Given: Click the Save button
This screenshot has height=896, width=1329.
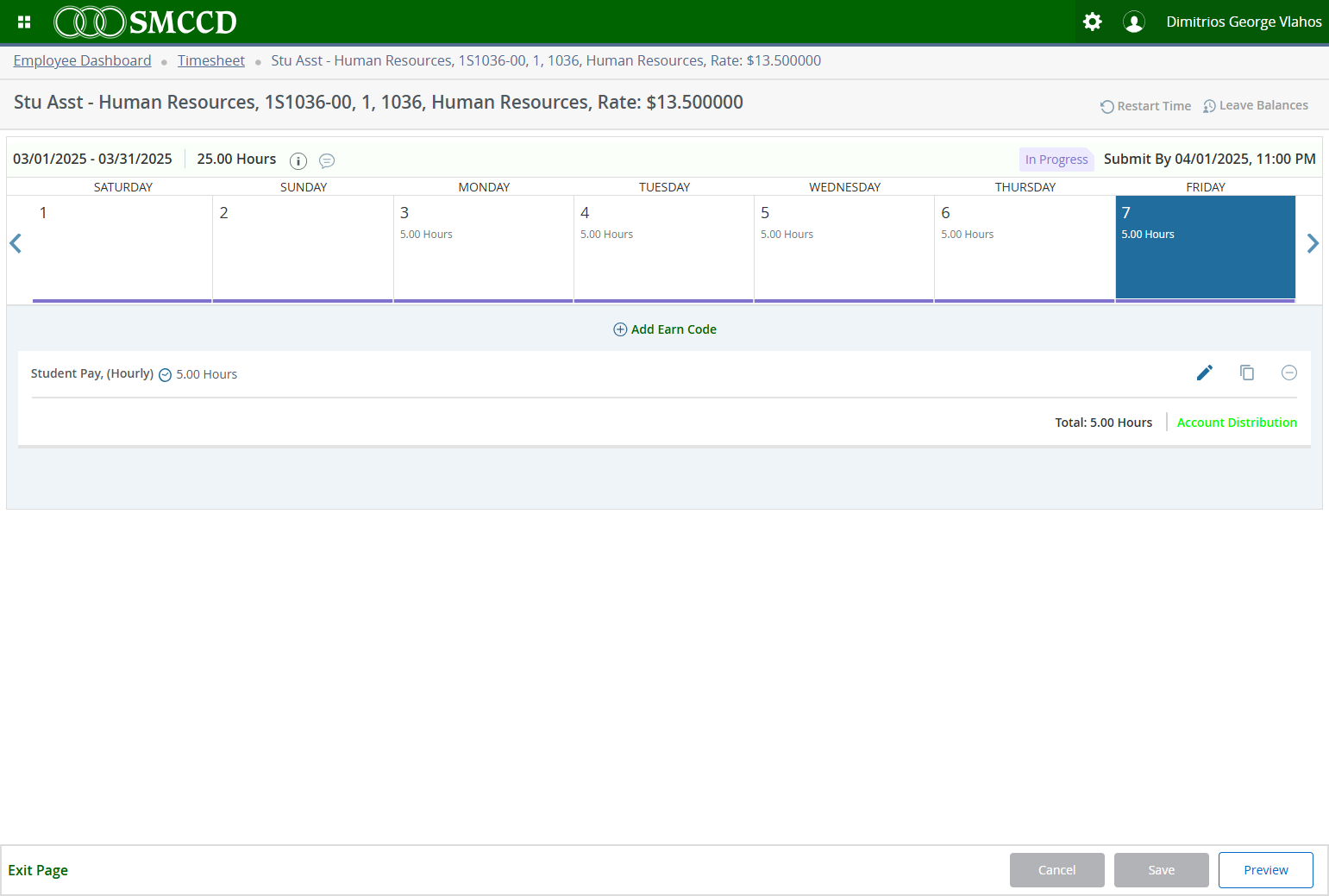Looking at the screenshot, I should 1162,870.
